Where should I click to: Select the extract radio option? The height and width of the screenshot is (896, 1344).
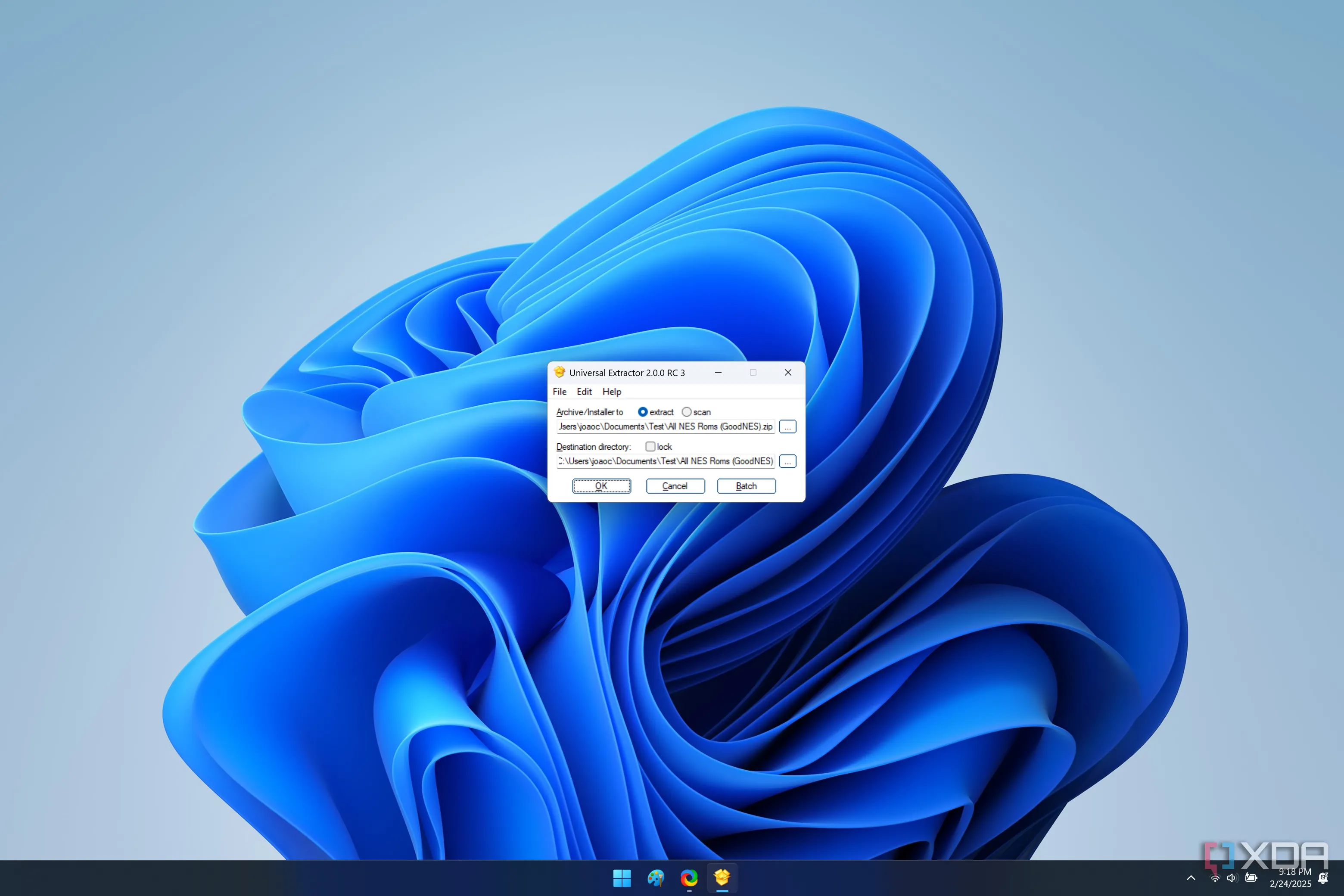(x=656, y=412)
